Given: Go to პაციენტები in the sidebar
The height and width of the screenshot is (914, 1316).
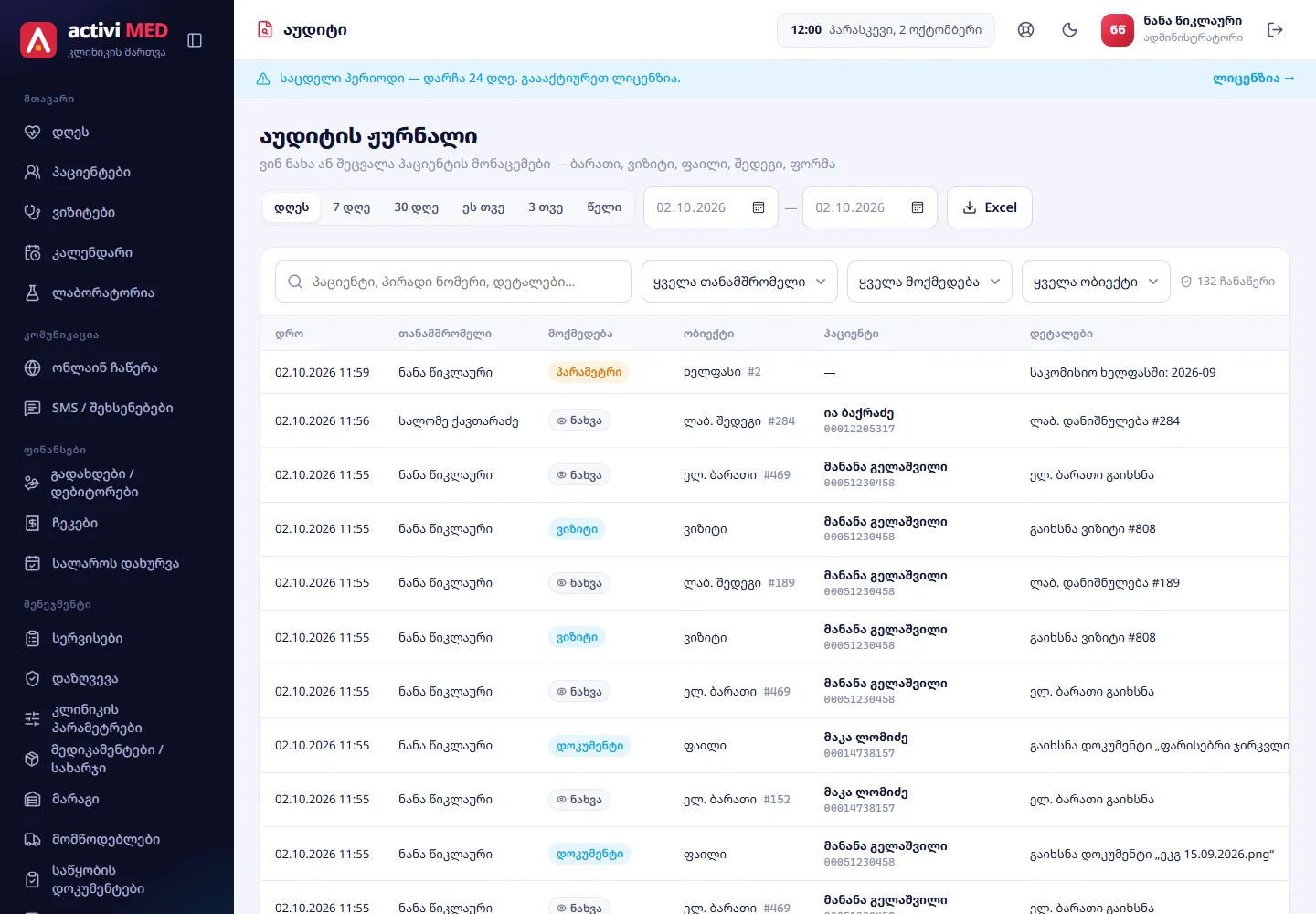Looking at the screenshot, I should click(117, 173).
